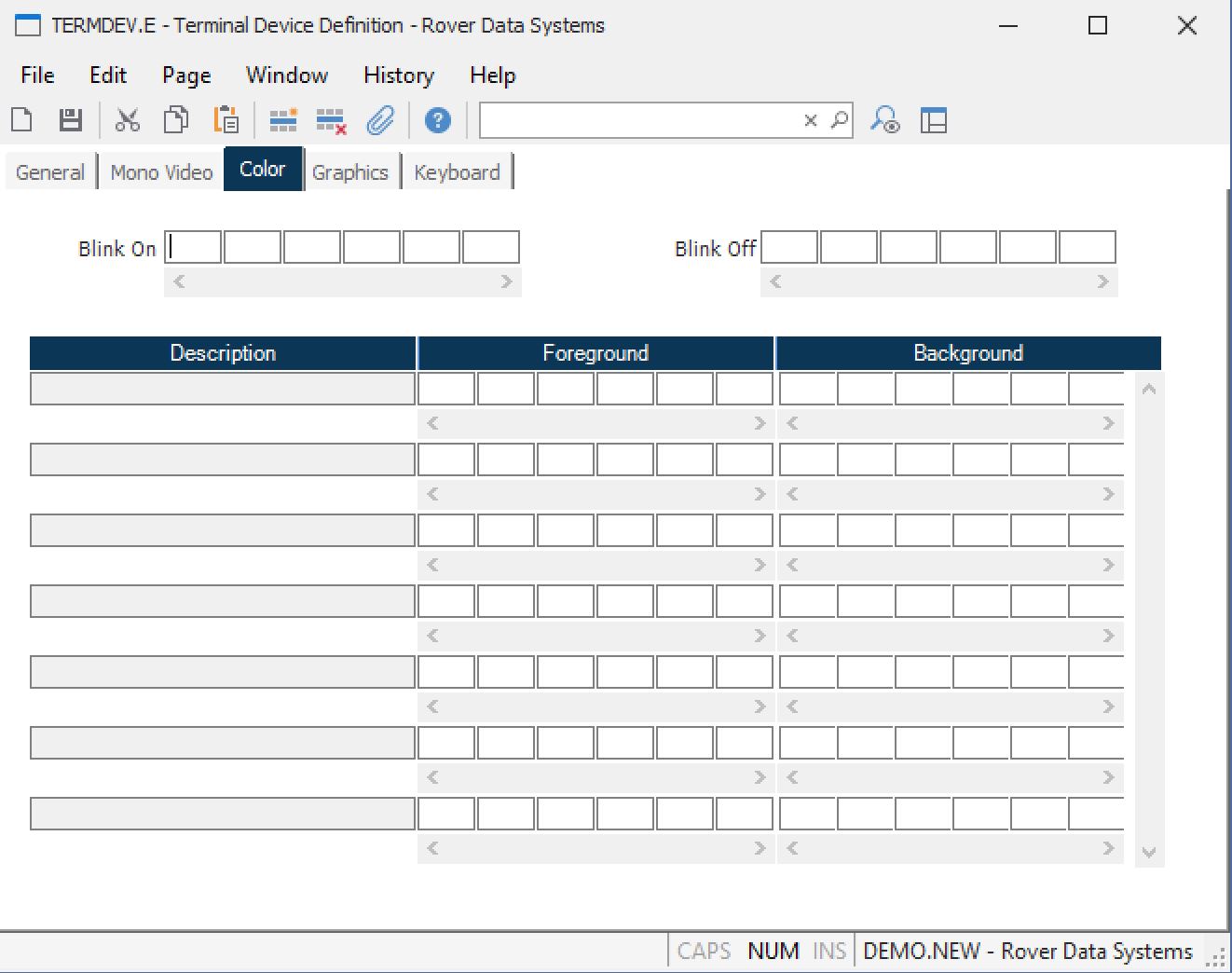
Task: Click the magnifier icon in the search box
Action: (x=840, y=120)
